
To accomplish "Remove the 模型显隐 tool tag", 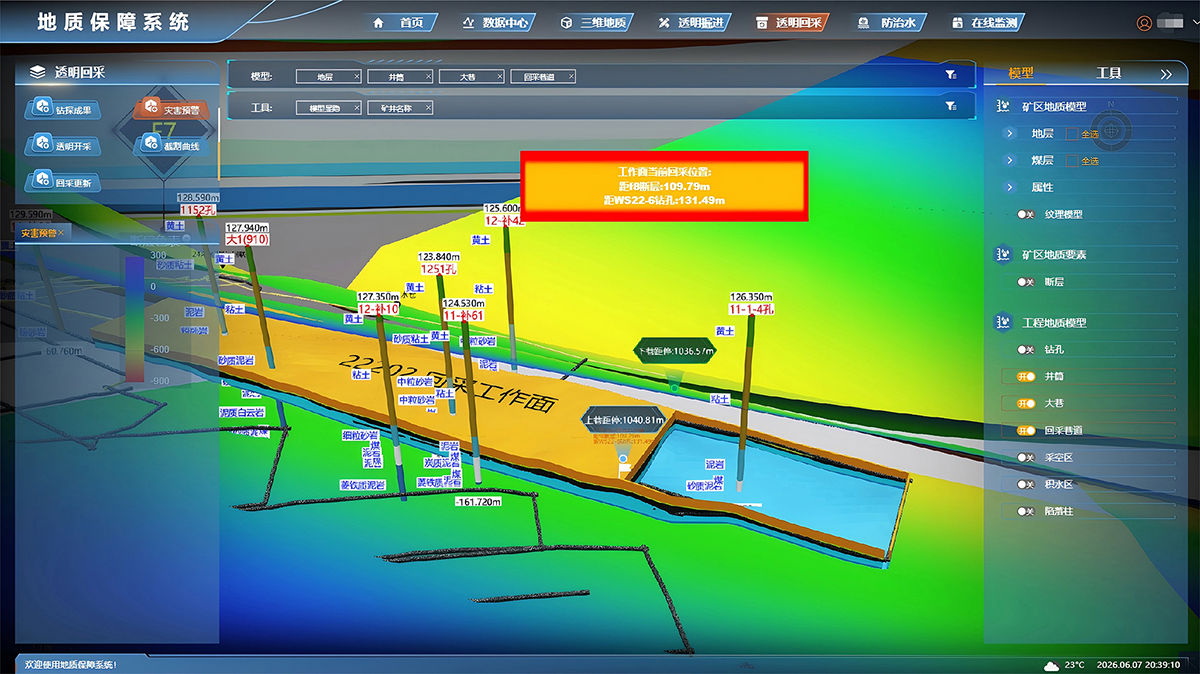I will (357, 107).
